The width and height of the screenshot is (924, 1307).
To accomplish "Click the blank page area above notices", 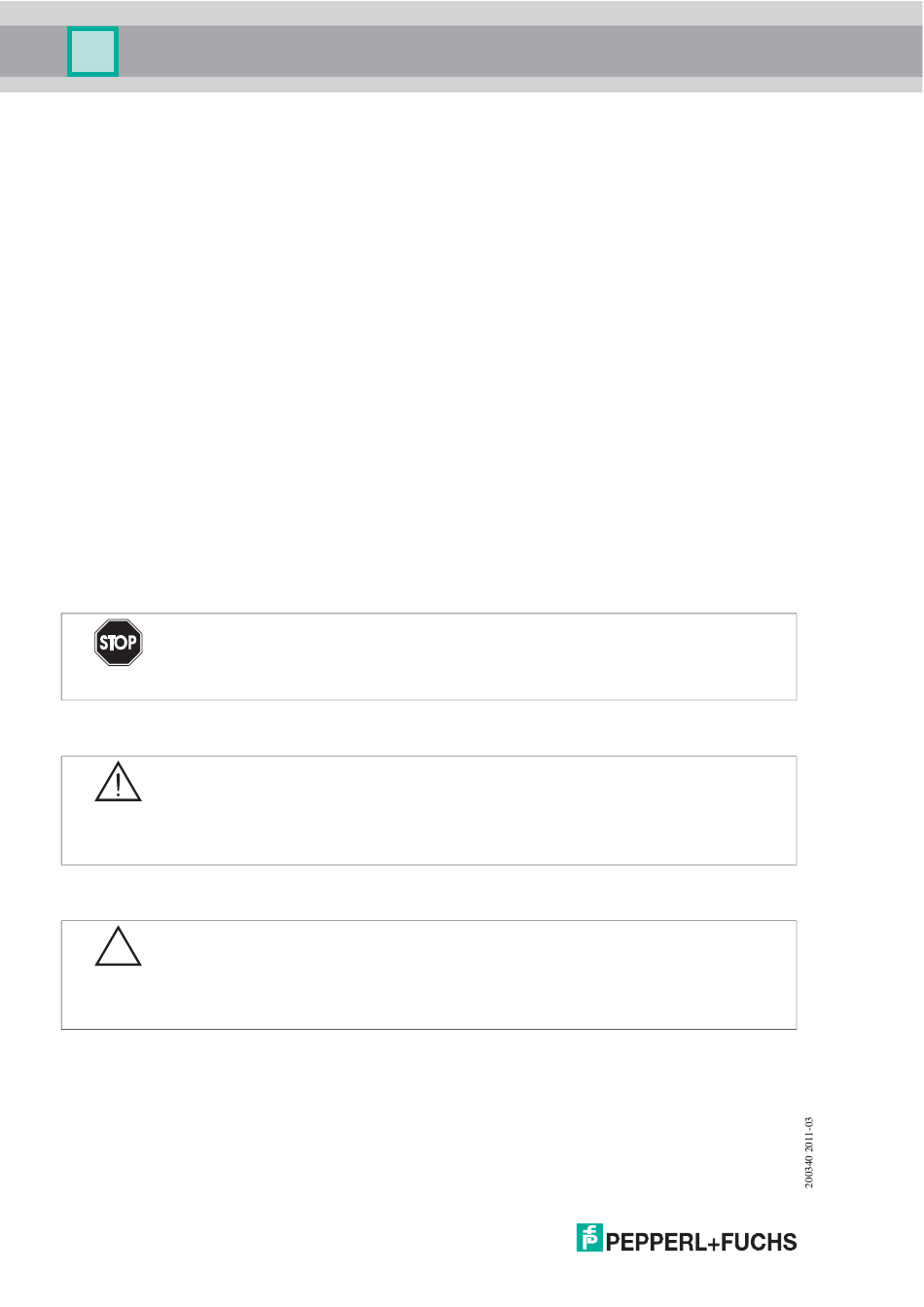I will [x=462, y=350].
